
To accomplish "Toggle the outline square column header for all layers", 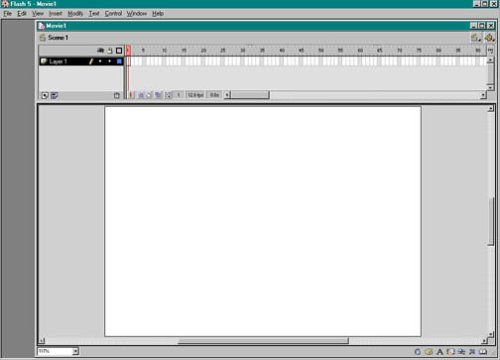I will point(119,51).
